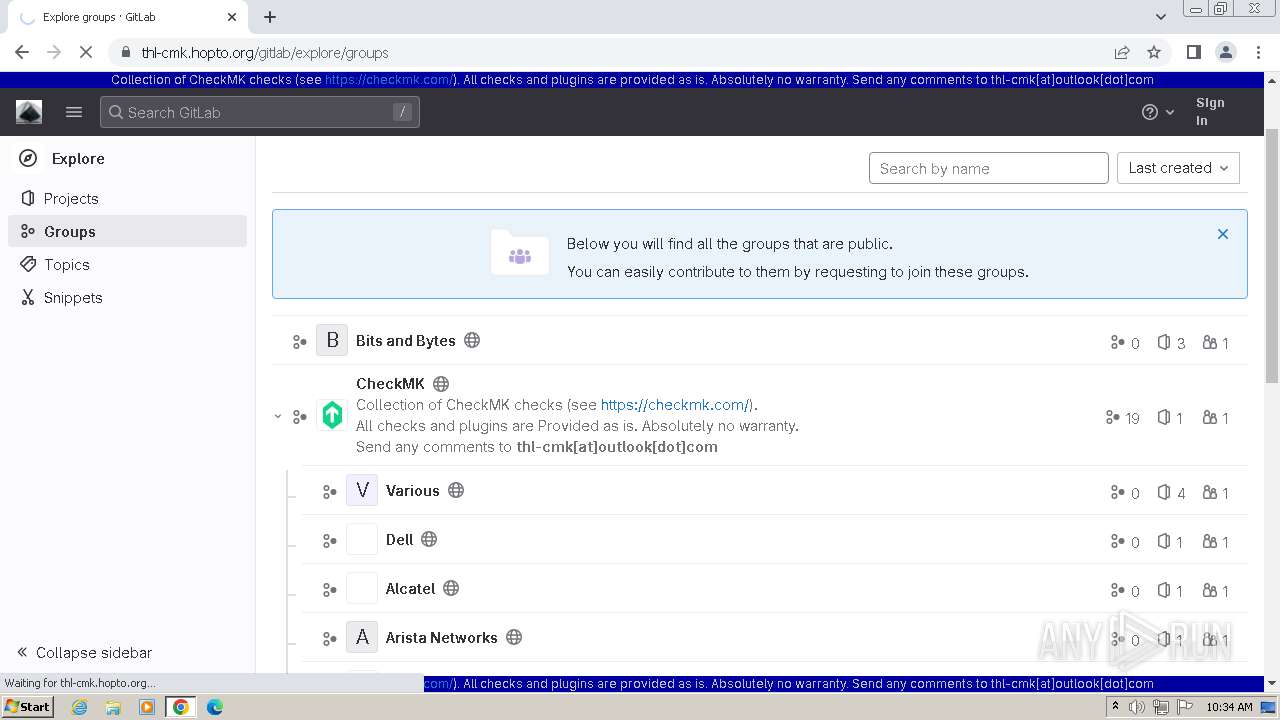This screenshot has height=720, width=1280.
Task: Focus the Search GitLab field
Action: pos(260,112)
